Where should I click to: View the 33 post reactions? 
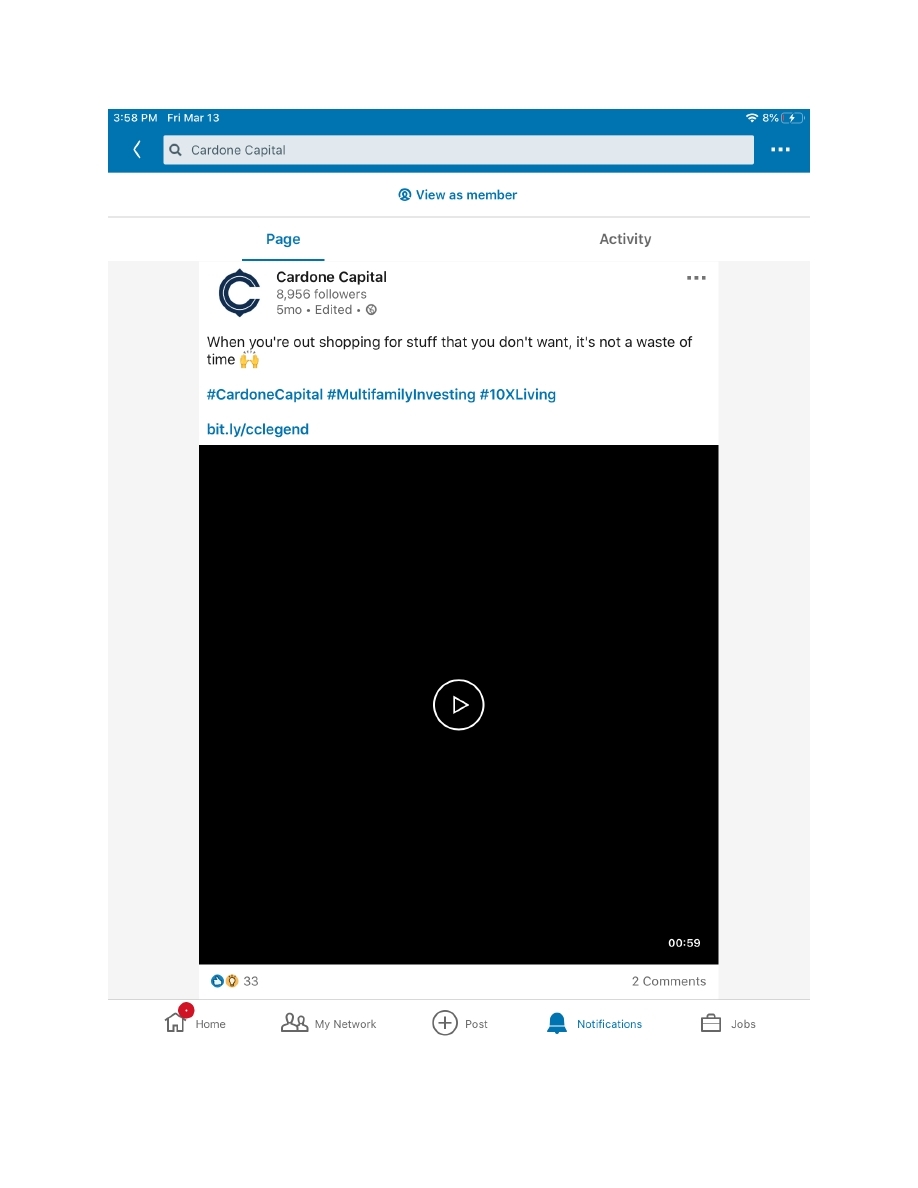235,981
